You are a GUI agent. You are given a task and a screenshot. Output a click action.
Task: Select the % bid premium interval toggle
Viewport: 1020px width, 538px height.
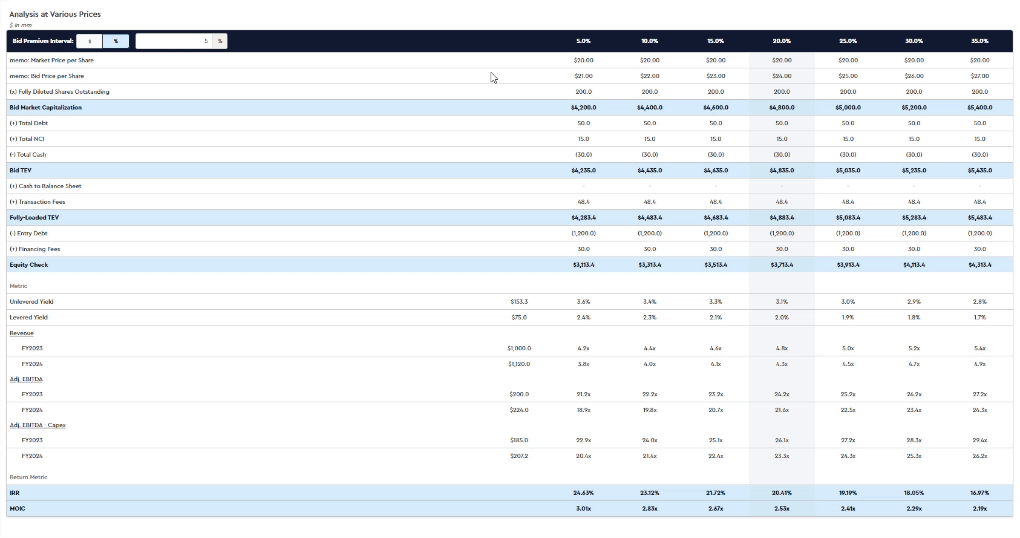(x=115, y=41)
